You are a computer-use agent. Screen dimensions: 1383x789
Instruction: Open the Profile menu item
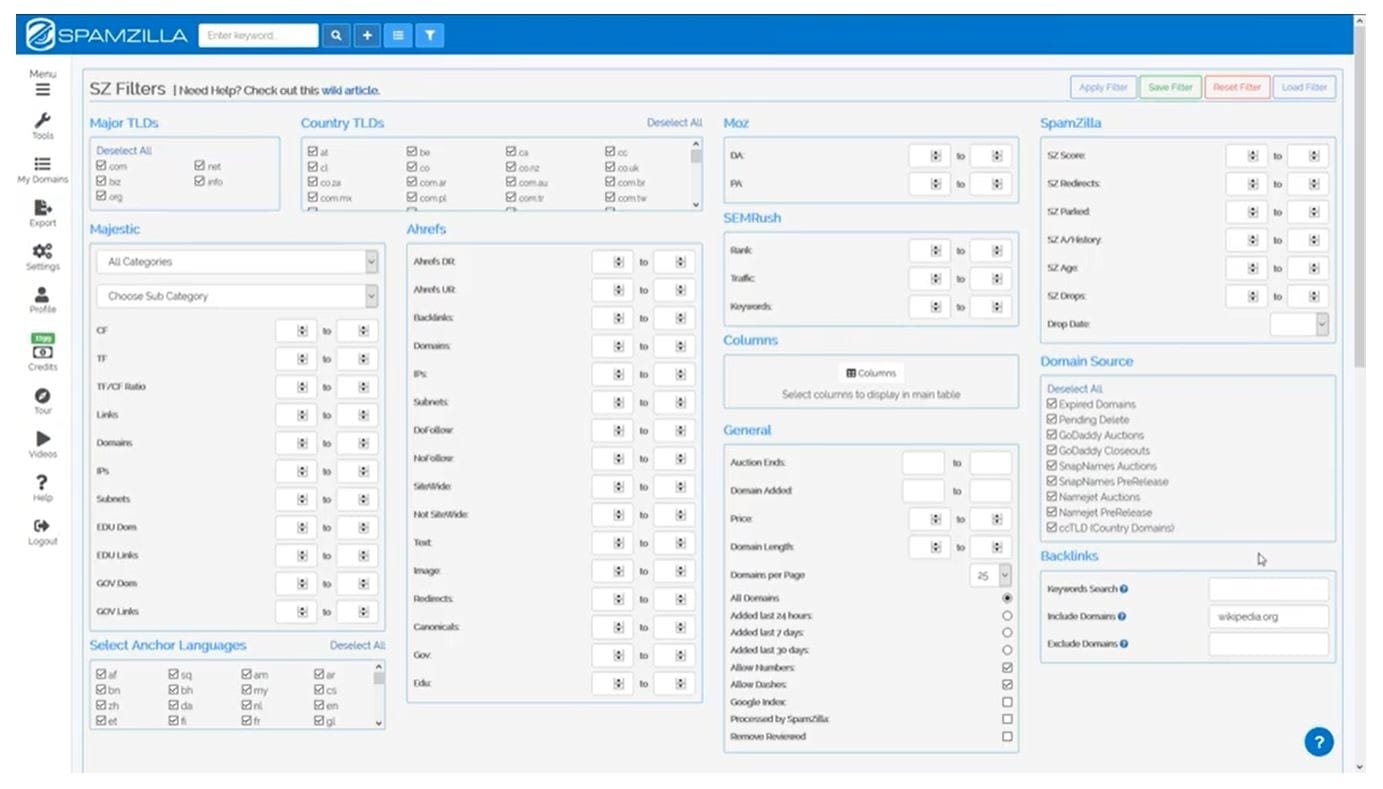[x=43, y=297]
